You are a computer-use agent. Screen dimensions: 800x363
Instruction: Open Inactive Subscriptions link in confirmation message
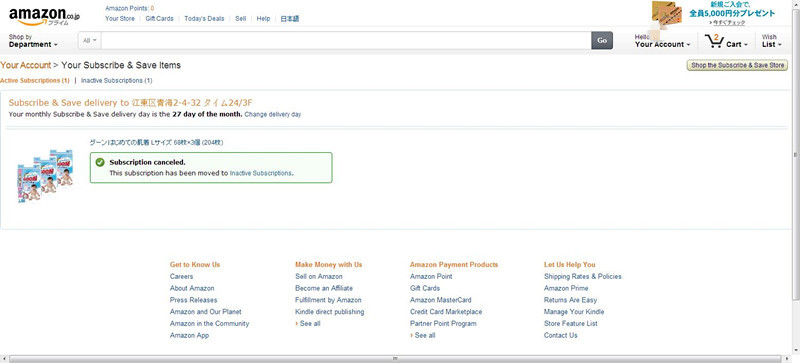click(261, 173)
